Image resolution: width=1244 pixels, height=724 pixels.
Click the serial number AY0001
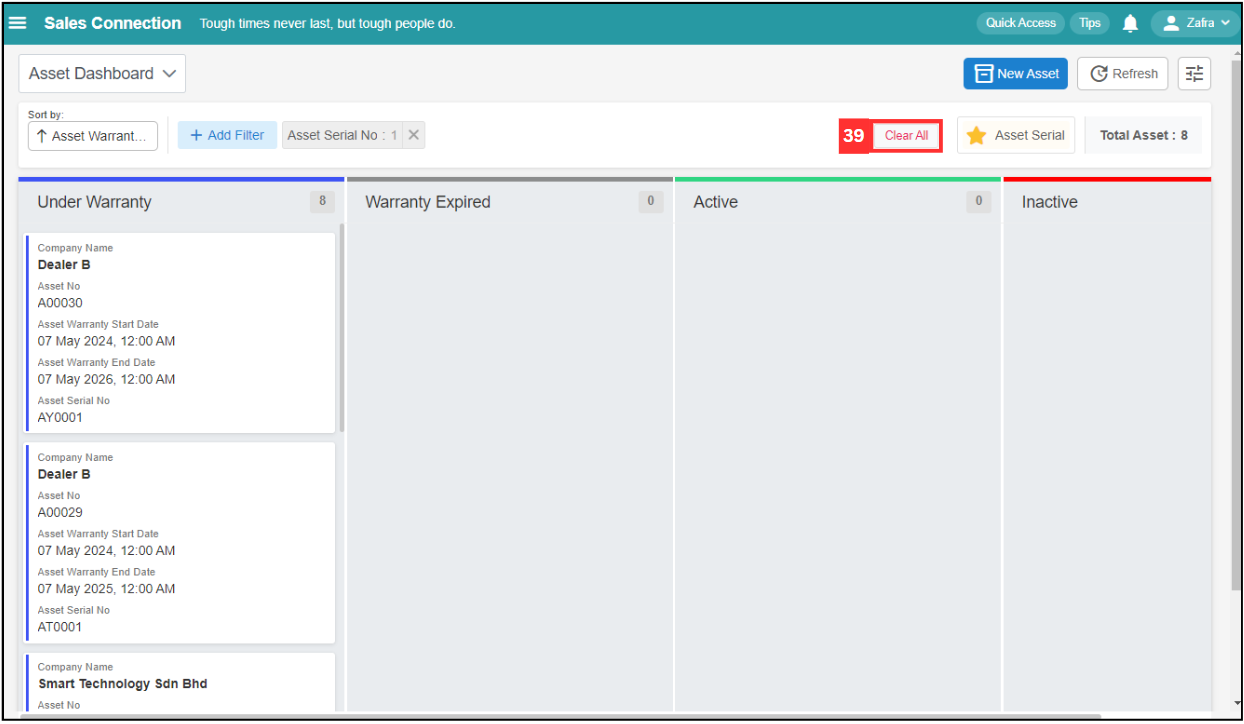pyautogui.click(x=60, y=418)
